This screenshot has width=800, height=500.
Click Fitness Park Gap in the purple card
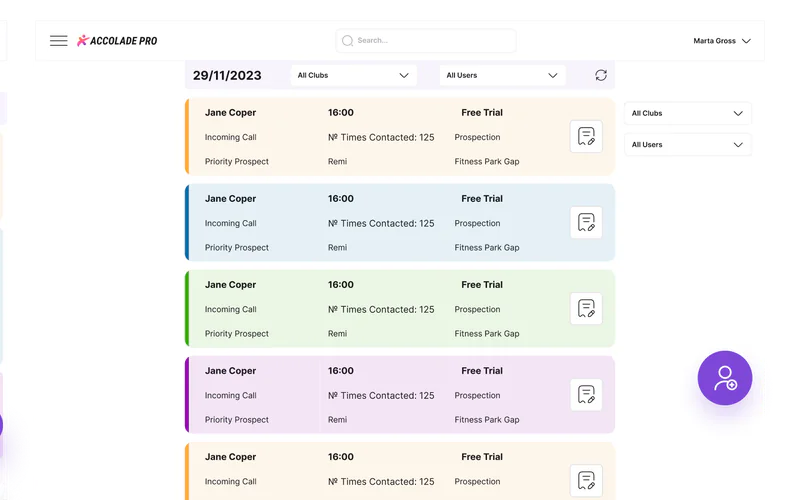tap(487, 420)
